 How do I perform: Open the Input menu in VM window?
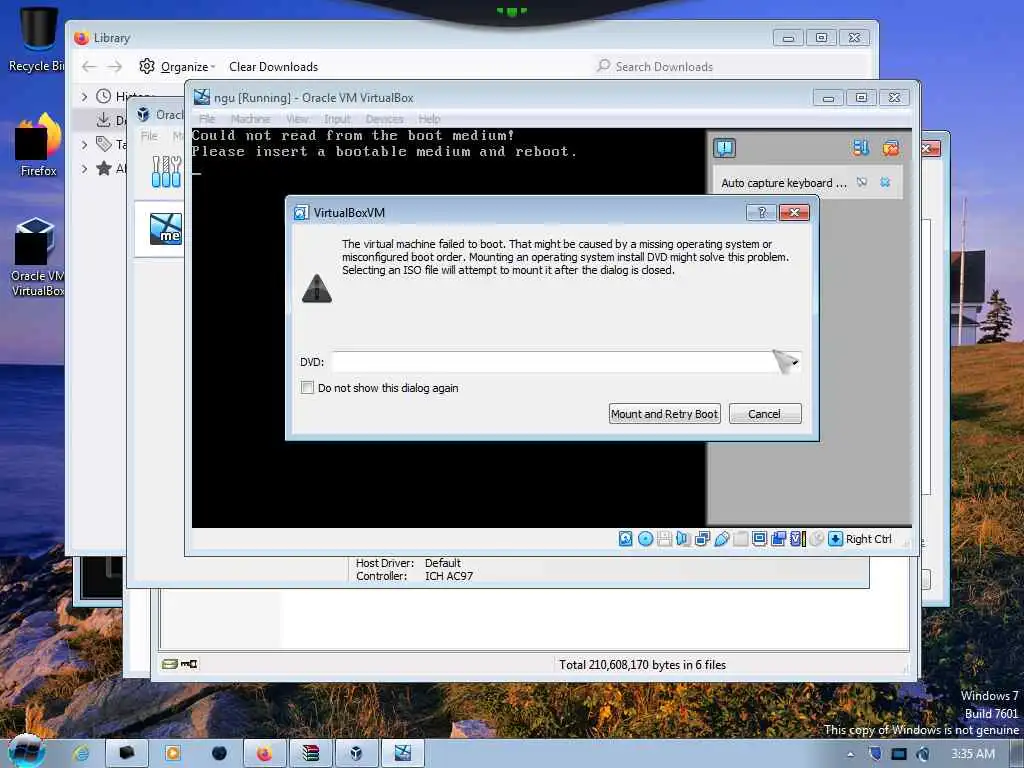pyautogui.click(x=337, y=119)
